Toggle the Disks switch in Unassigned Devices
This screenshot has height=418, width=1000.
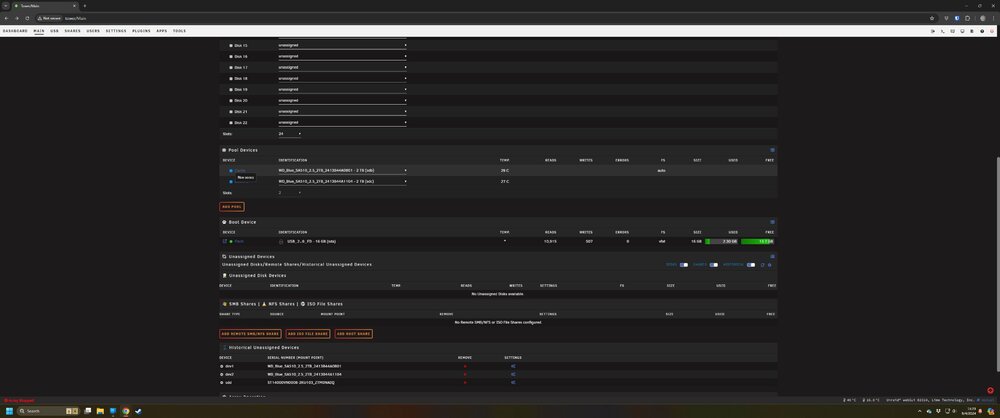coord(684,265)
